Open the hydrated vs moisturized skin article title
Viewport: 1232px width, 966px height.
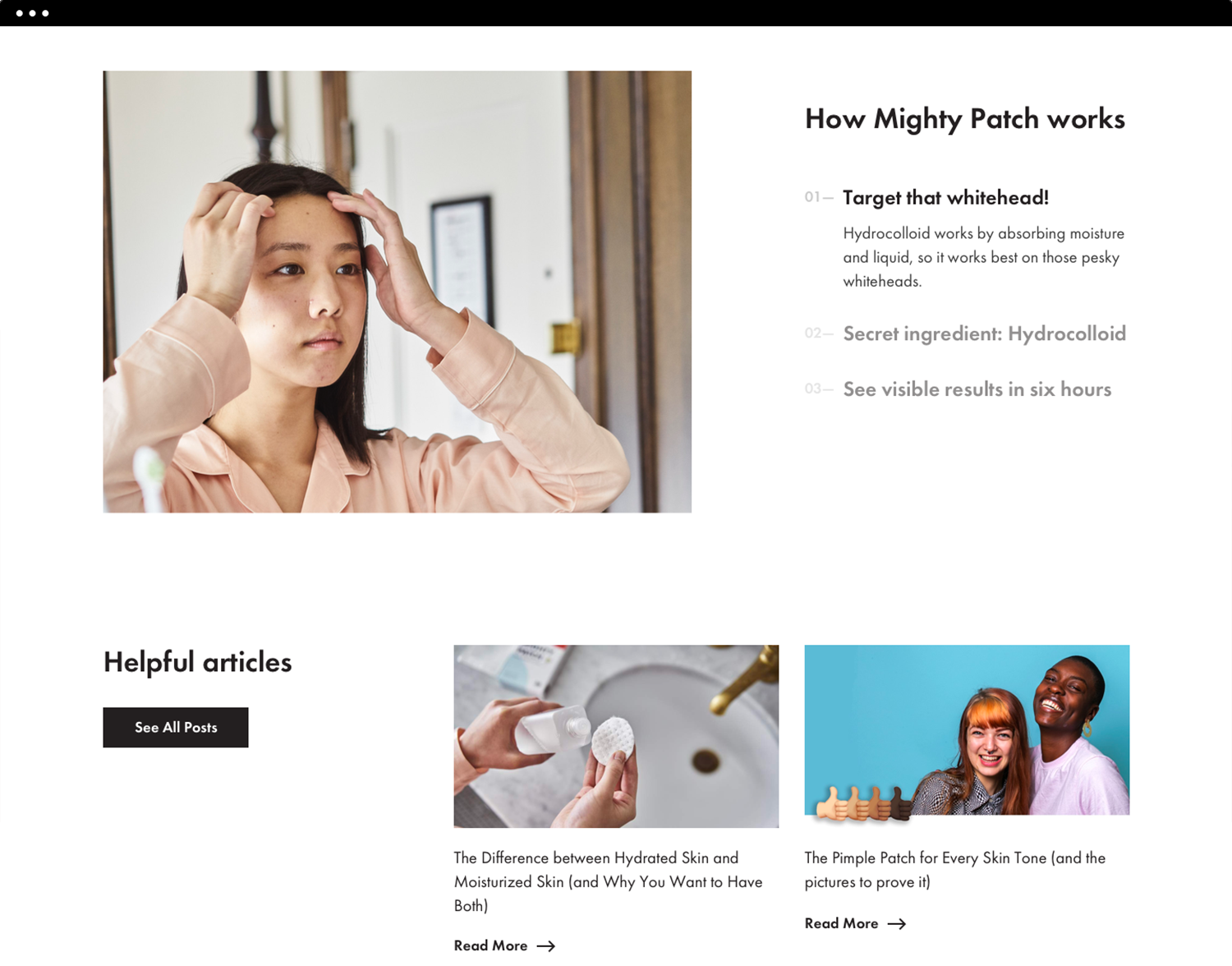click(x=609, y=881)
